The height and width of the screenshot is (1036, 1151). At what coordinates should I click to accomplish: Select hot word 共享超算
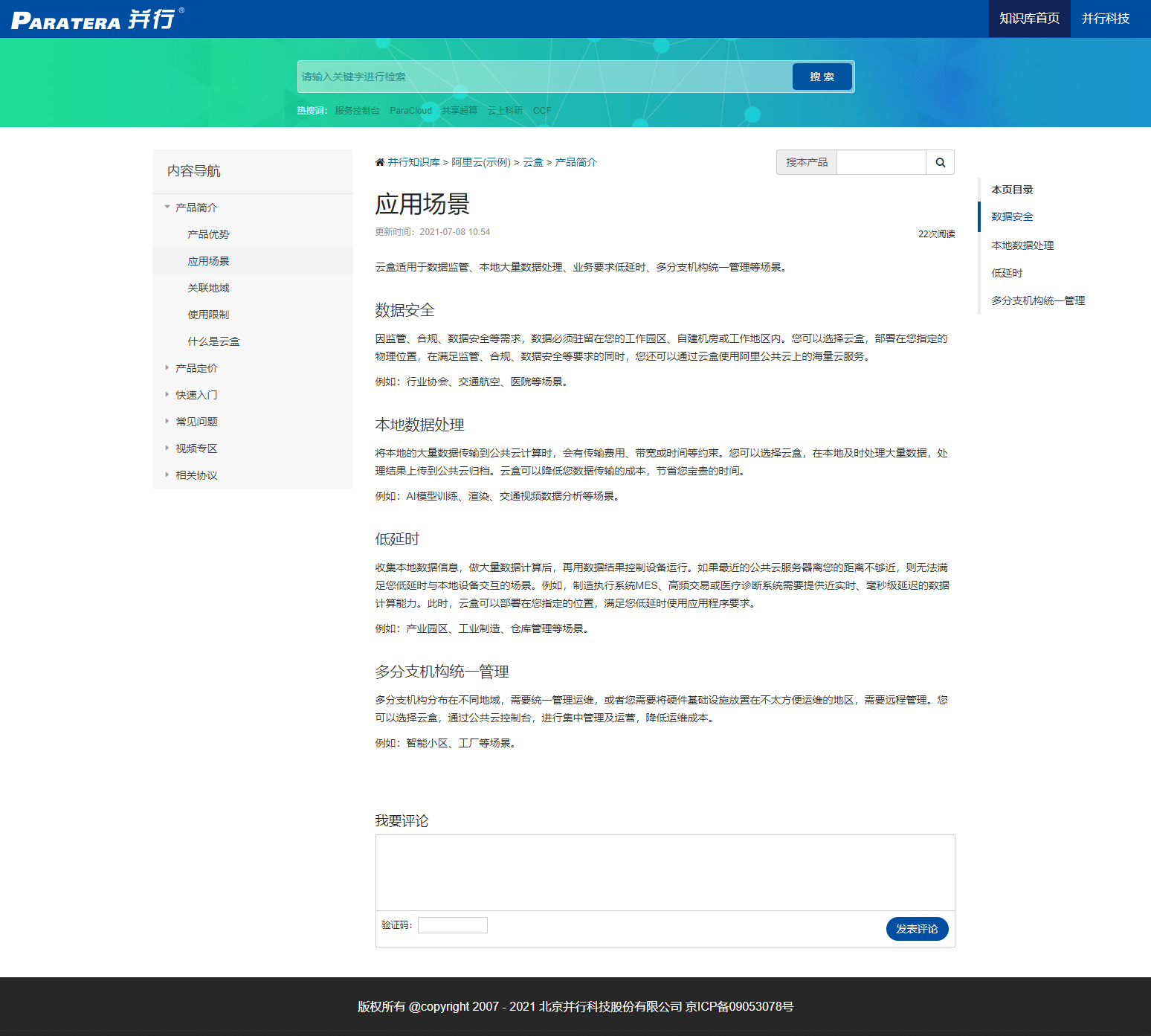tap(460, 110)
